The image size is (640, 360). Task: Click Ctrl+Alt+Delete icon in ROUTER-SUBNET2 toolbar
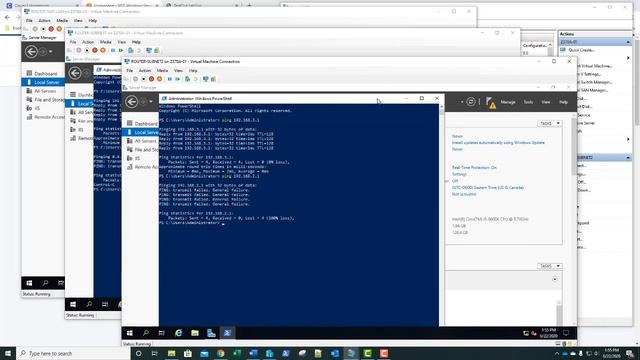[x=126, y=79]
